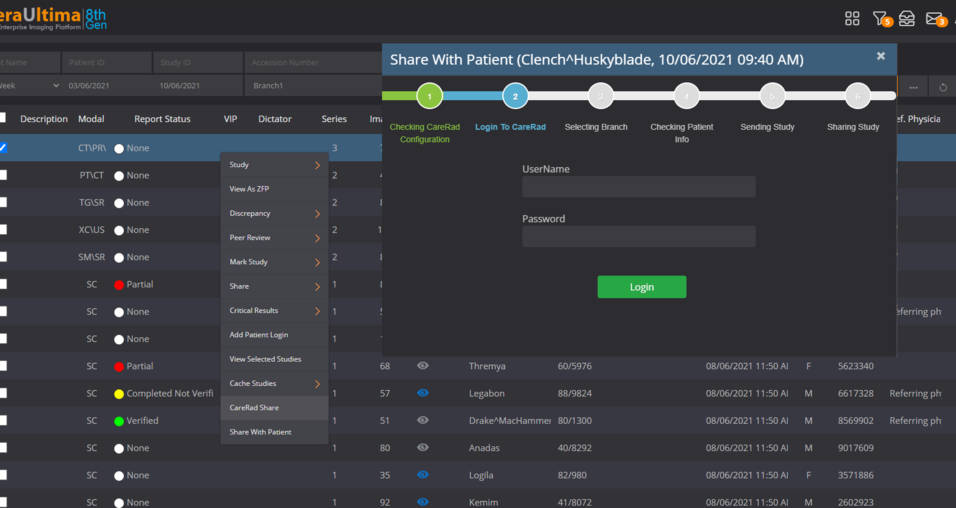Close the Share With Patient dialog
This screenshot has height=508, width=956.
pyautogui.click(x=880, y=56)
